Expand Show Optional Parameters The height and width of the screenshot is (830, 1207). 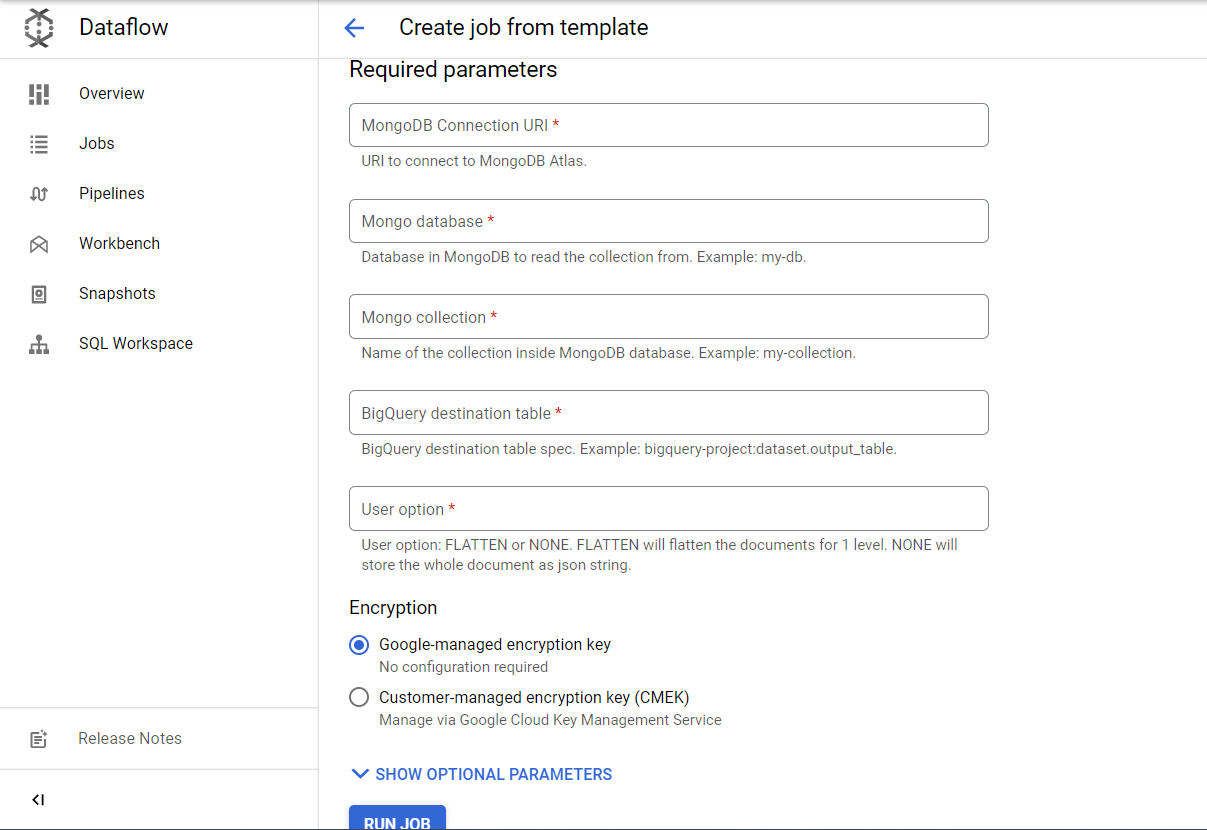point(481,775)
